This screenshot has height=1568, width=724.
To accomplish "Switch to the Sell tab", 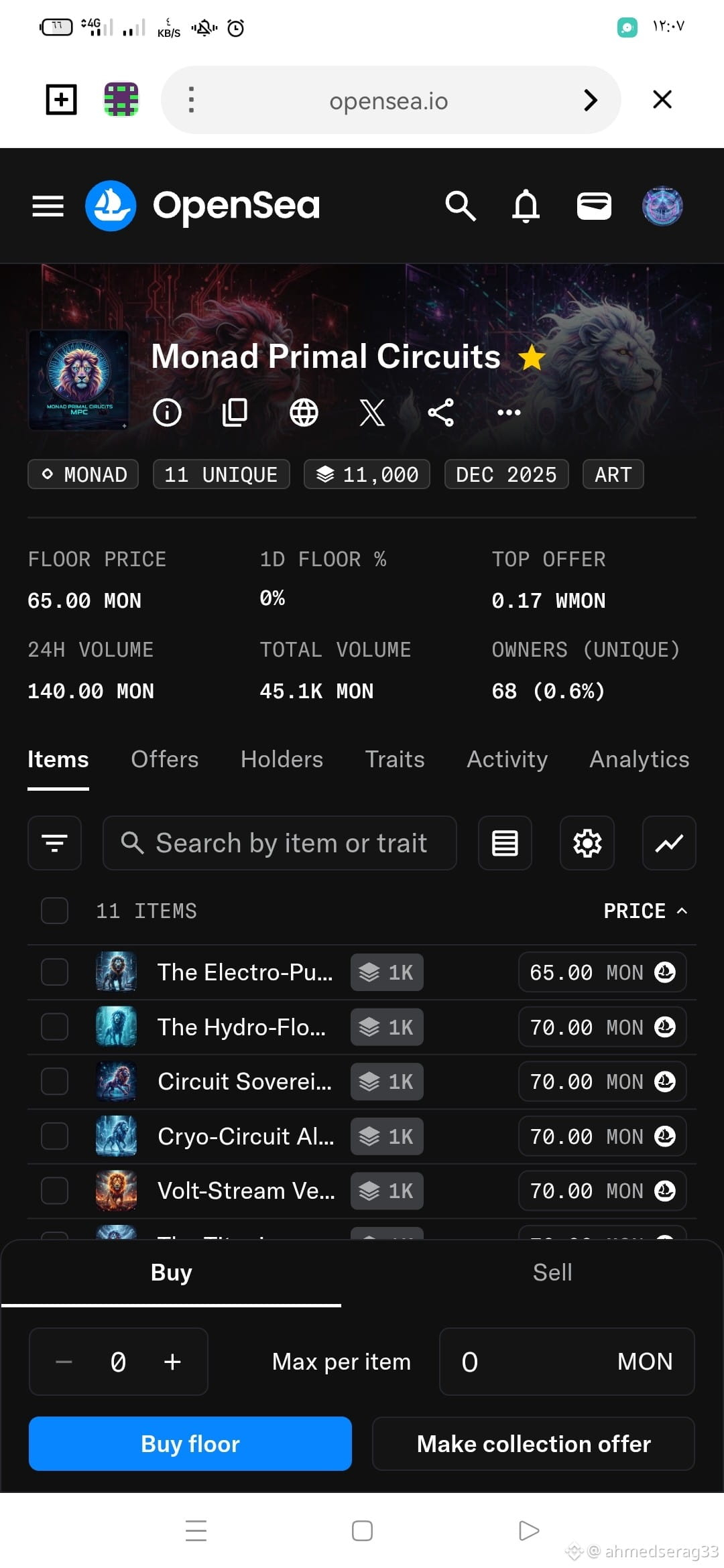I will pos(552,1272).
